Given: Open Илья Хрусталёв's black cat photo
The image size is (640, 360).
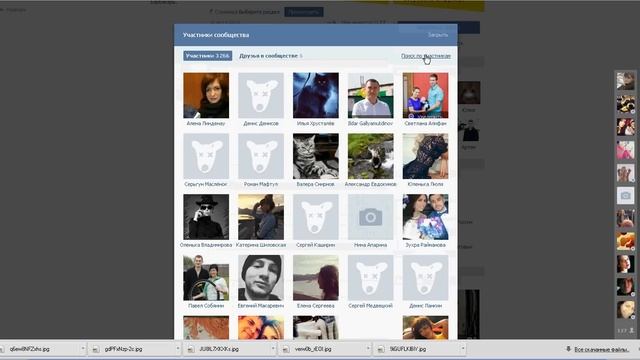Looking at the screenshot, I should tap(316, 95).
